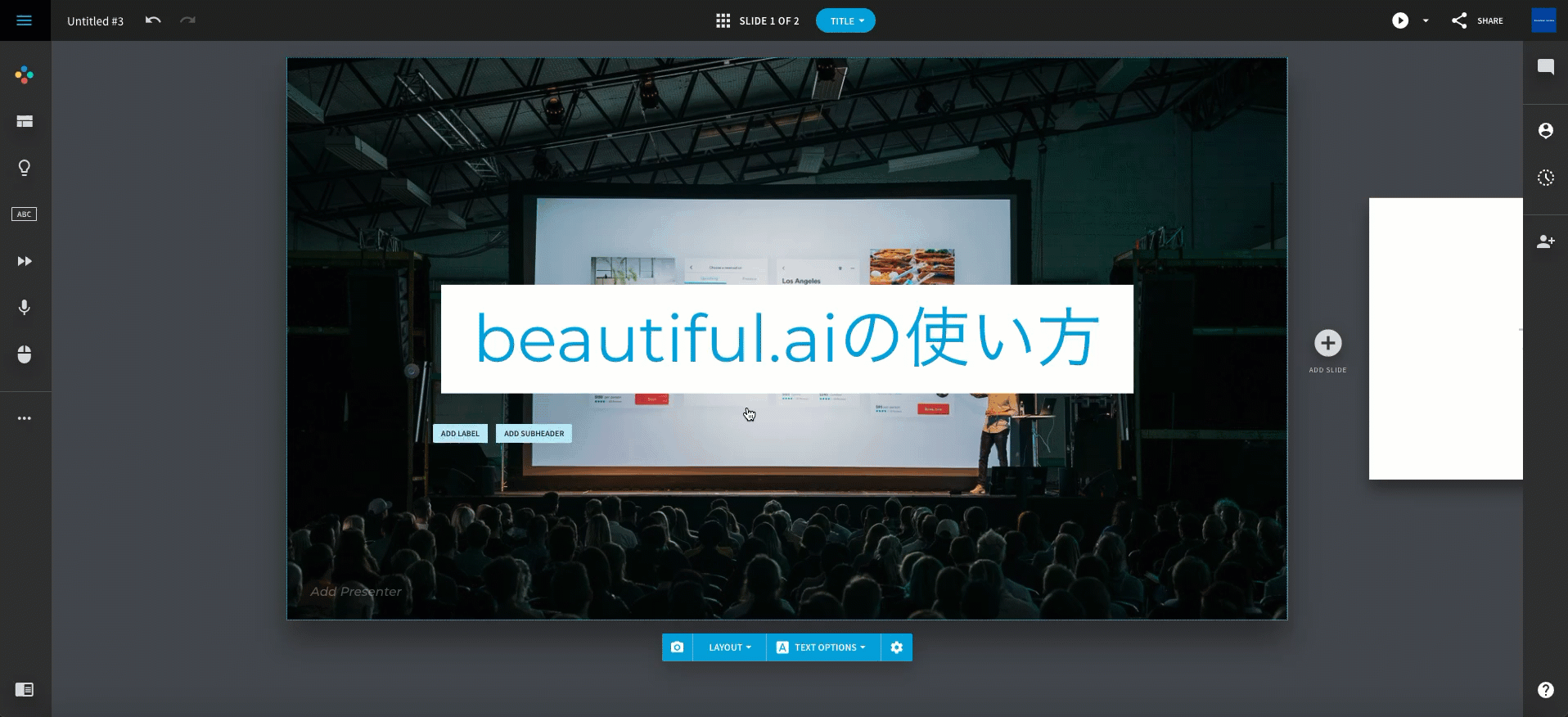The image size is (1568, 717).
Task: Open the microphone audio icon
Action: point(25,308)
